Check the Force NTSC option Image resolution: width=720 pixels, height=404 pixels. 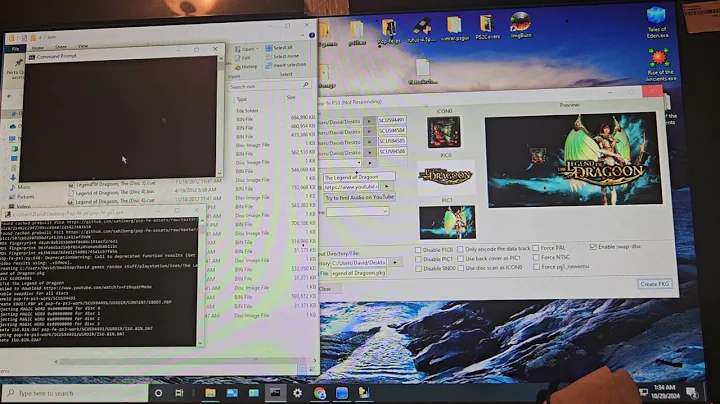(x=536, y=257)
